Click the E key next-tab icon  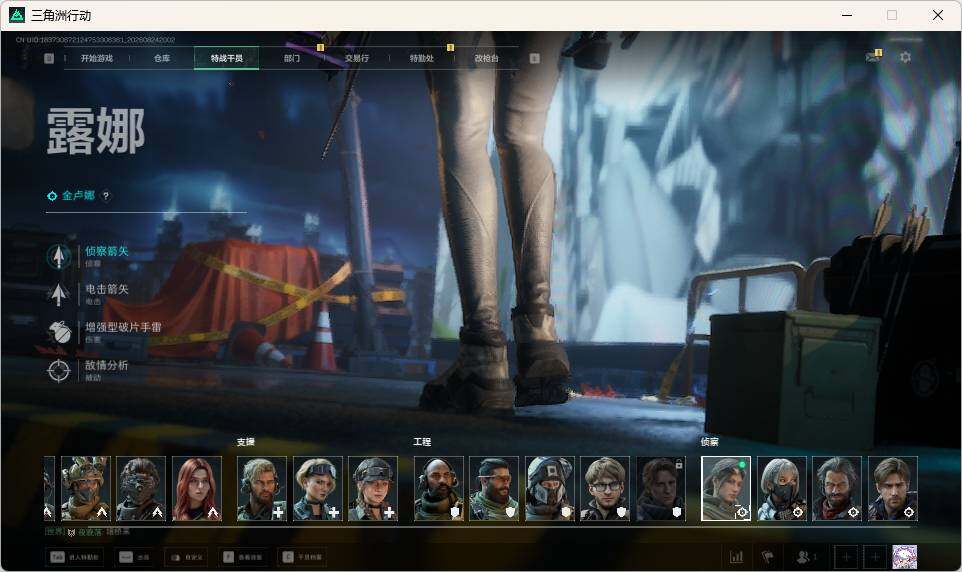[x=534, y=58]
